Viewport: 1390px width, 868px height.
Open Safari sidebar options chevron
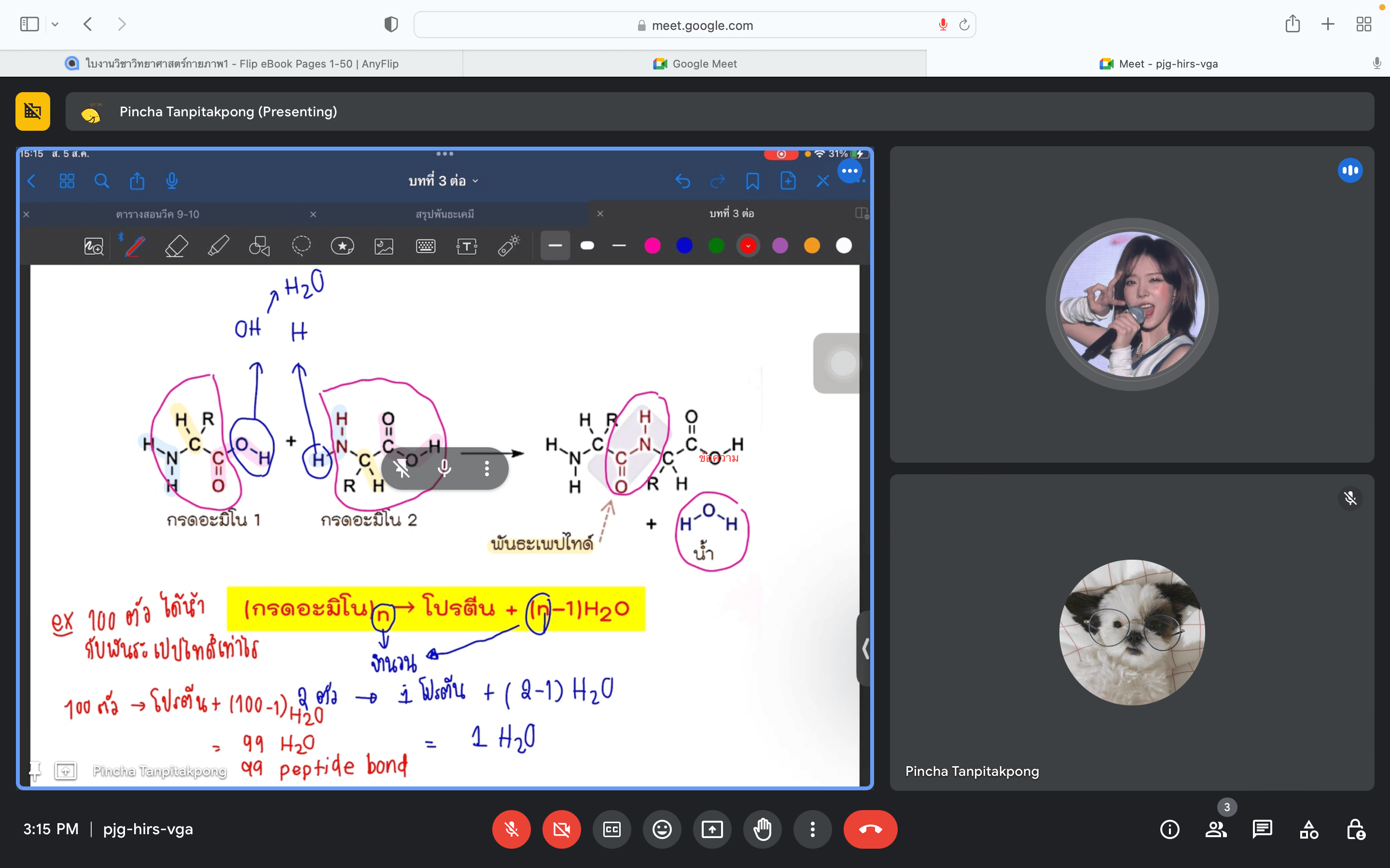tap(55, 24)
